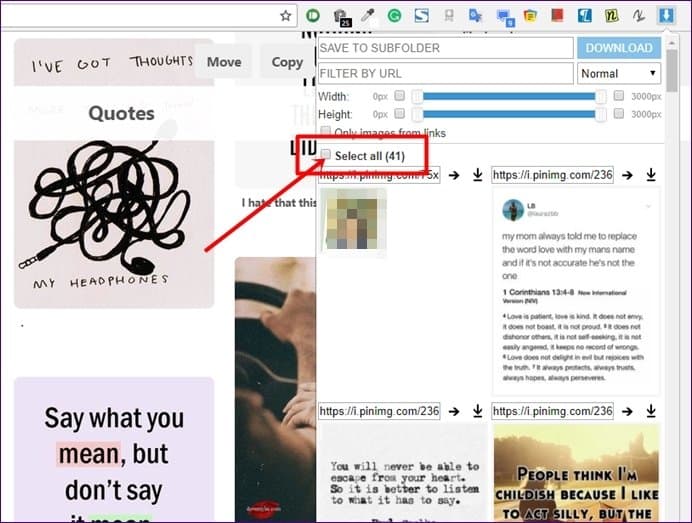692x523 pixels.
Task: Focus the Save to Subfolder input field
Action: coord(445,47)
